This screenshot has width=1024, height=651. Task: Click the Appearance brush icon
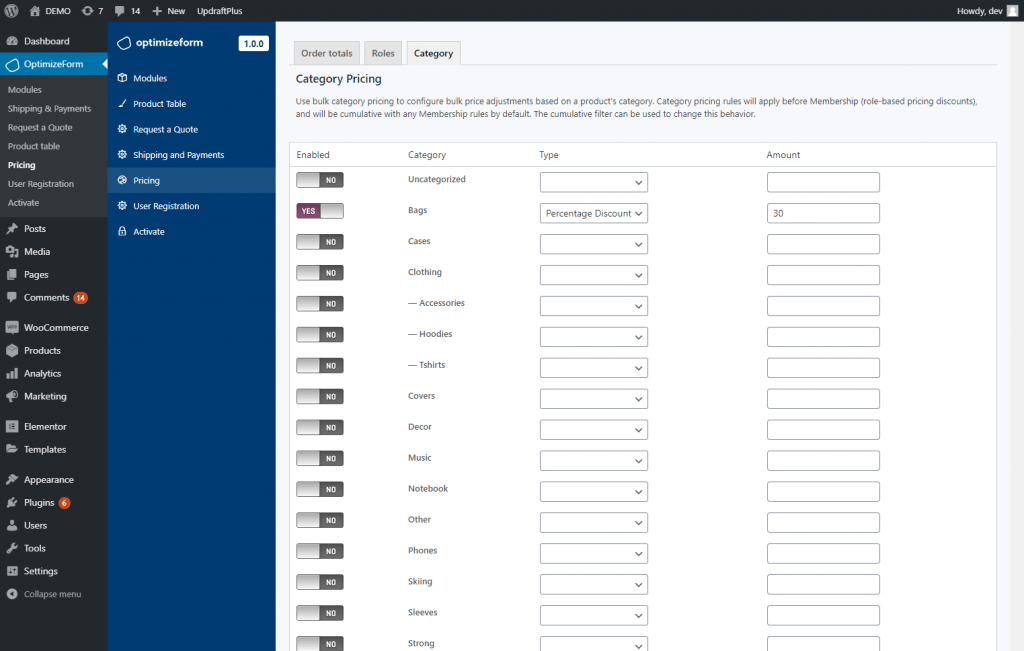point(12,479)
